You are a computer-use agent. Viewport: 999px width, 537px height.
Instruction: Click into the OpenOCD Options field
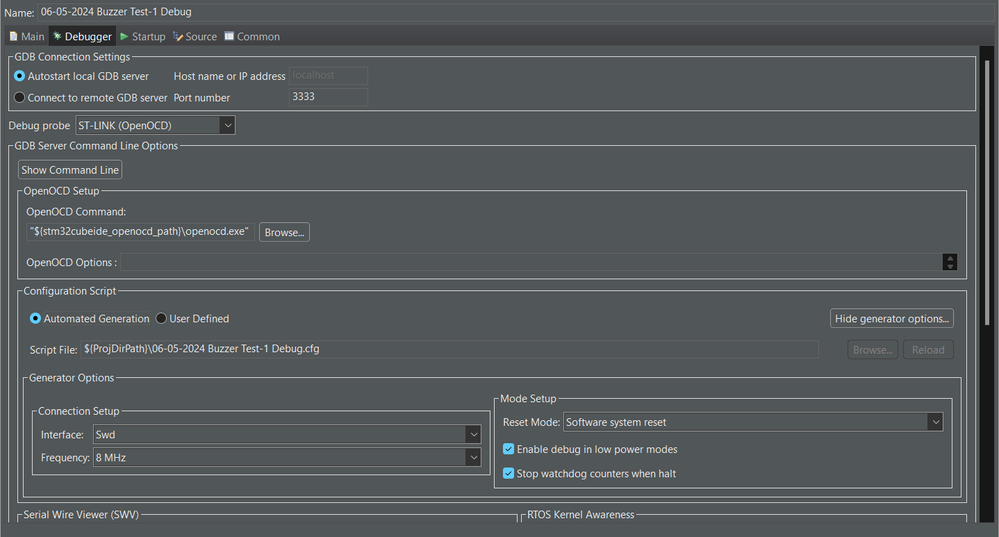tap(530, 262)
